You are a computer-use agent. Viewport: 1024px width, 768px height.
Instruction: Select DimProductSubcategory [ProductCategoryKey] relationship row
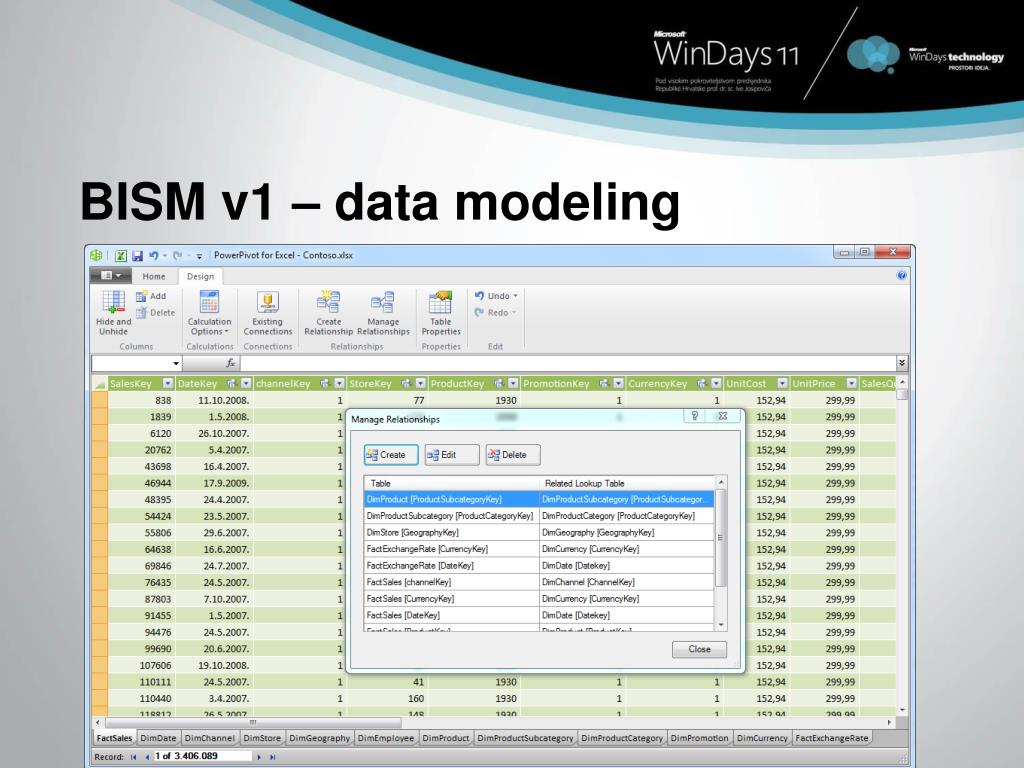click(539, 516)
